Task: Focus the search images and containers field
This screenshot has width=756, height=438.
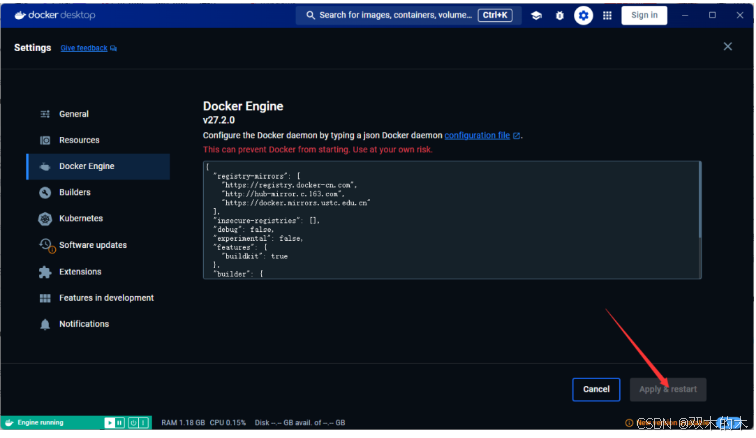Action: [x=408, y=15]
